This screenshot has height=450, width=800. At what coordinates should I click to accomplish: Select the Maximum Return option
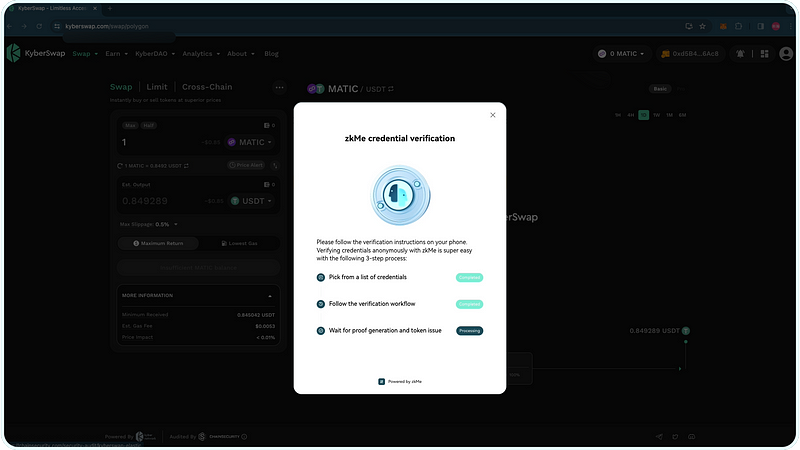click(x=158, y=243)
